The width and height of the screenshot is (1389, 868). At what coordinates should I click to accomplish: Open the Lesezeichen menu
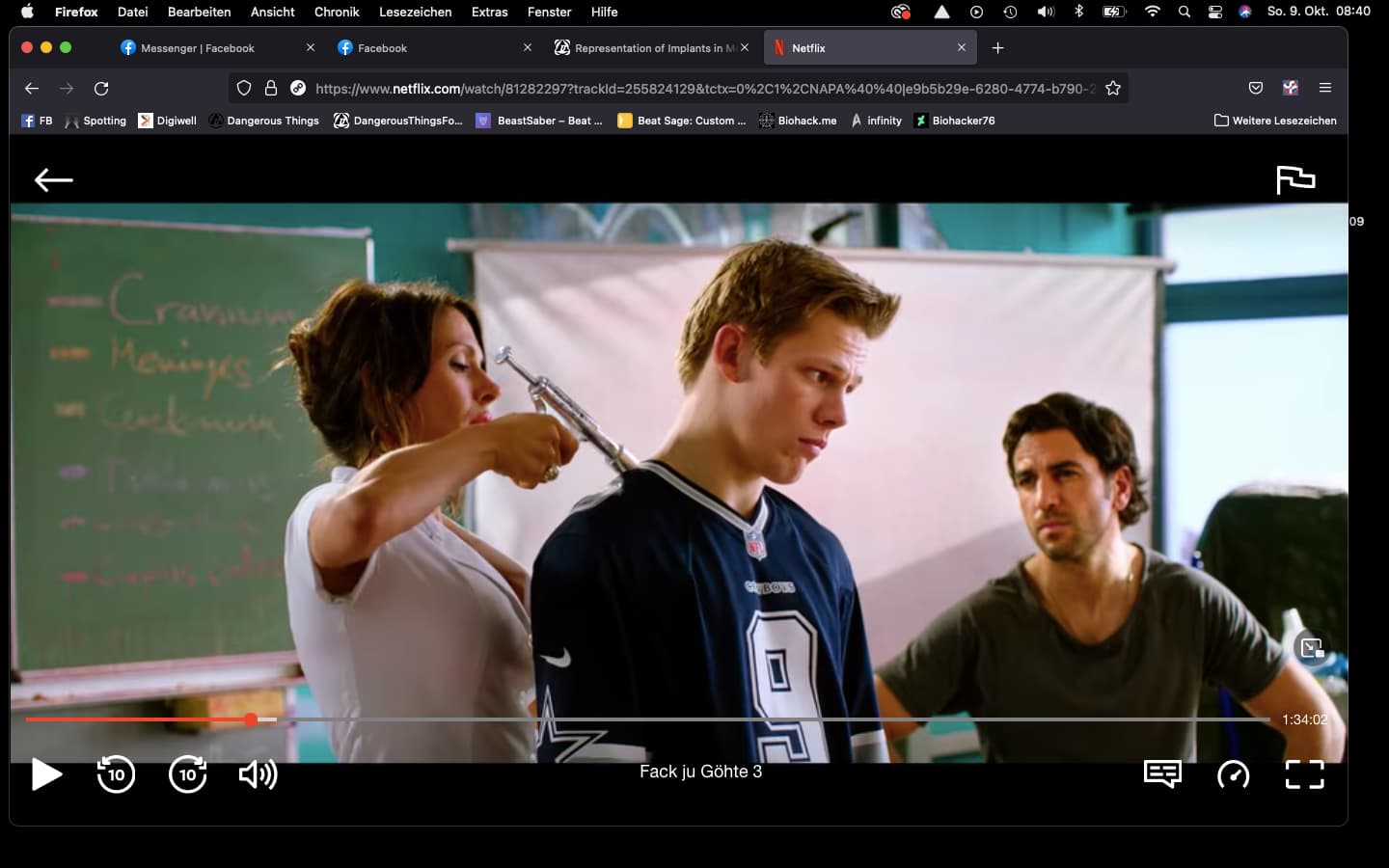415,12
